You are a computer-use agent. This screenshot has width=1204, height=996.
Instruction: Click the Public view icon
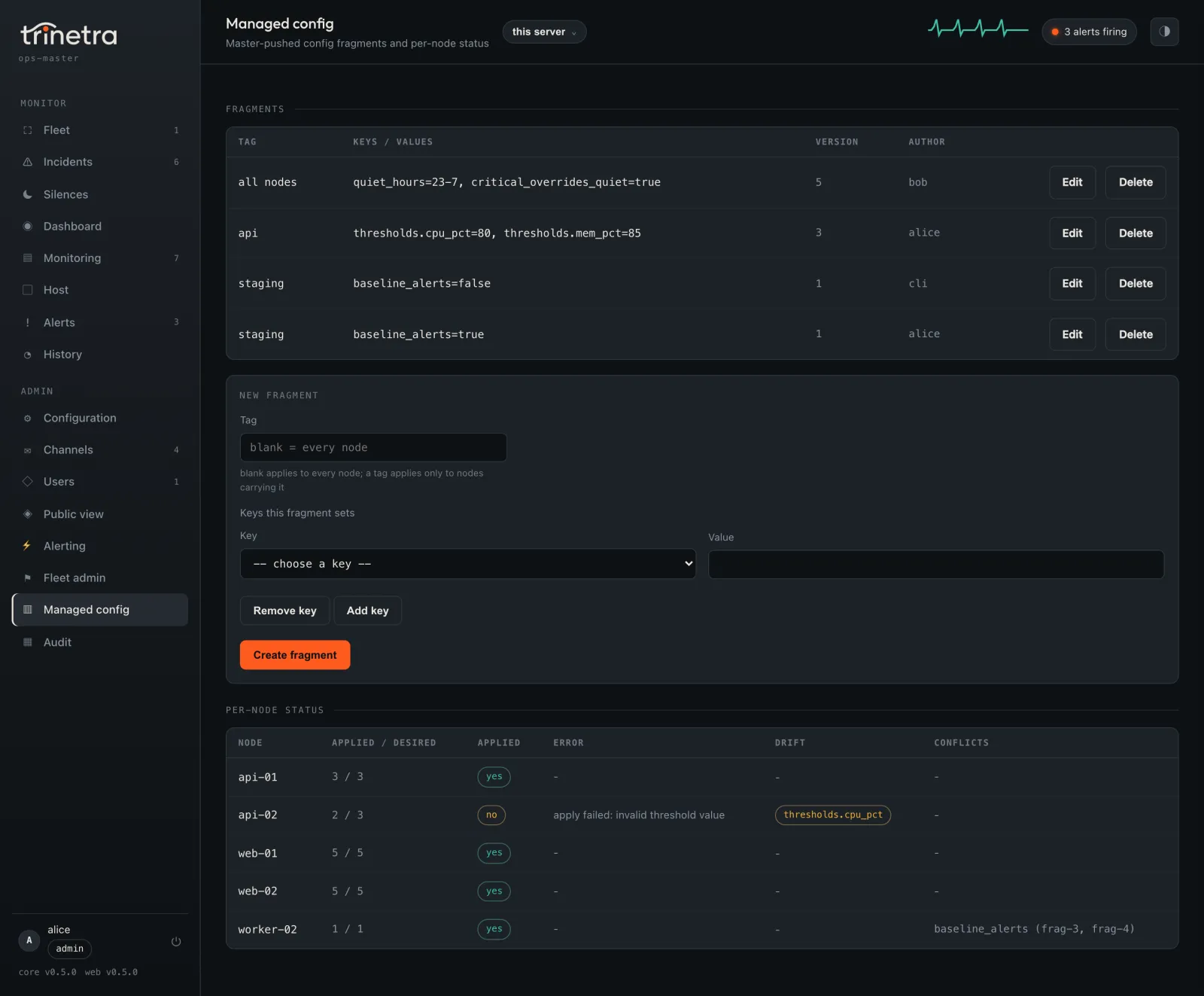coord(28,514)
